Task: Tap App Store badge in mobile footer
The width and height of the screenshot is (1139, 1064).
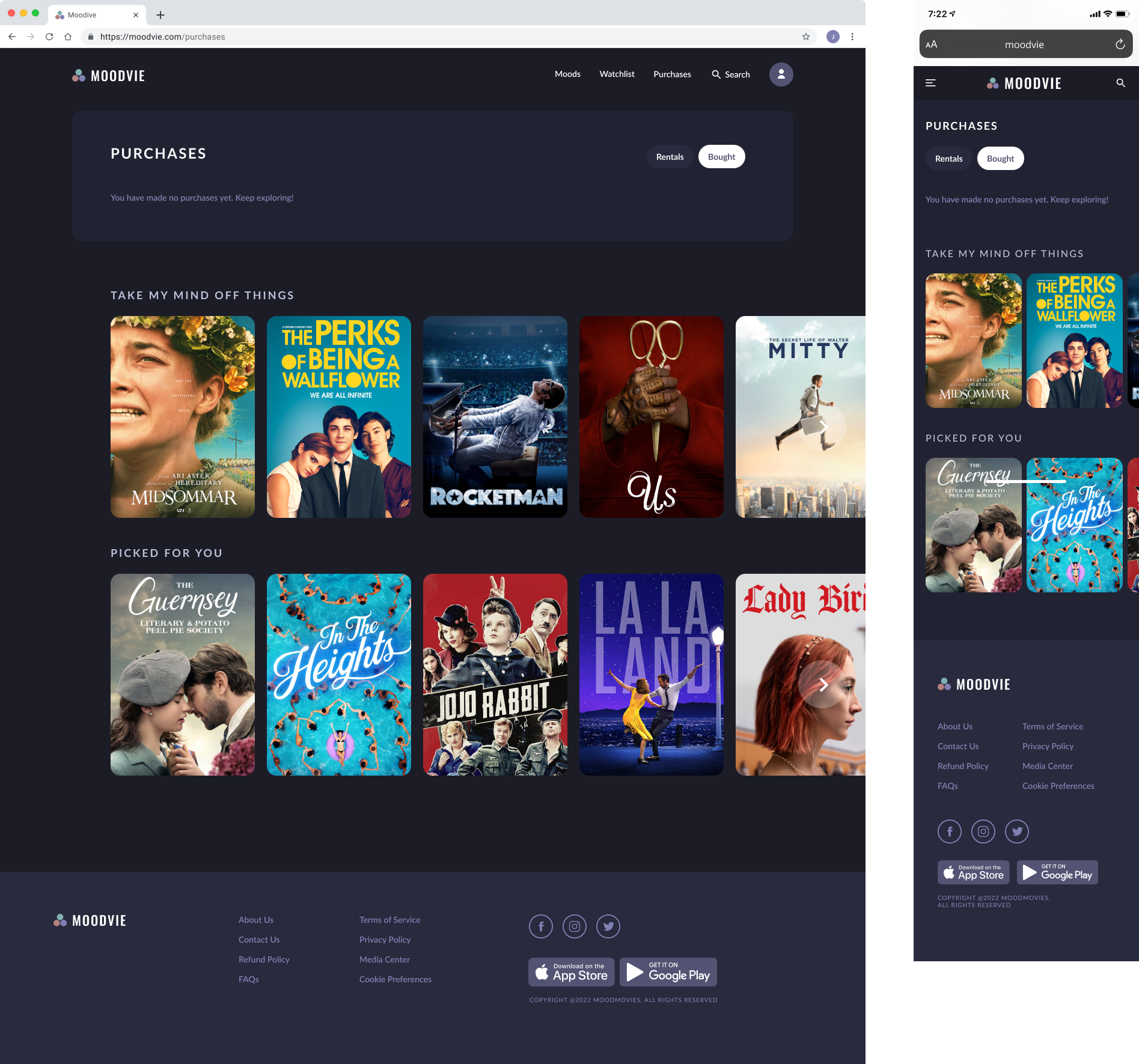Action: (974, 872)
